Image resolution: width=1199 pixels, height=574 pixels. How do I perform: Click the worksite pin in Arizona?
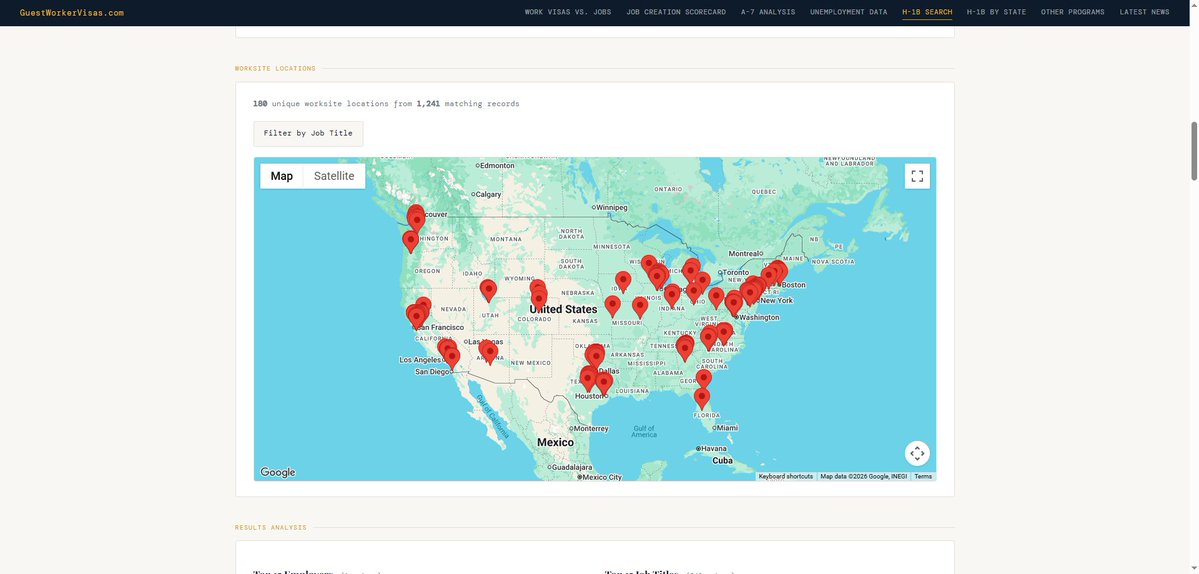[489, 352]
